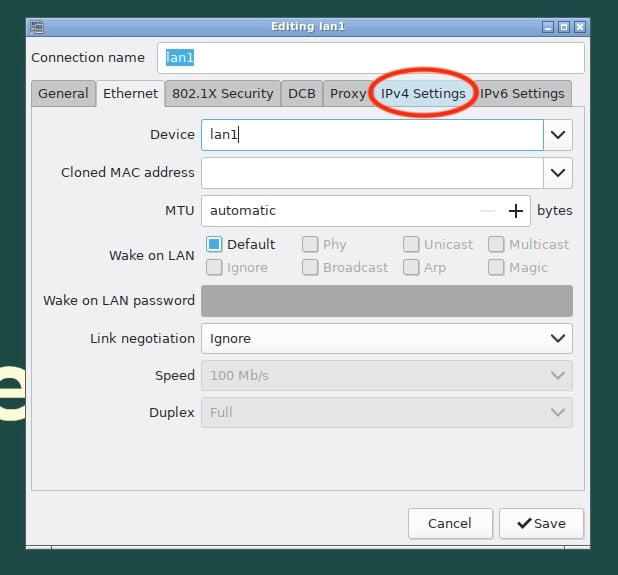The image size is (618, 575).
Task: Click the MTU plus increment button
Action: tap(516, 211)
